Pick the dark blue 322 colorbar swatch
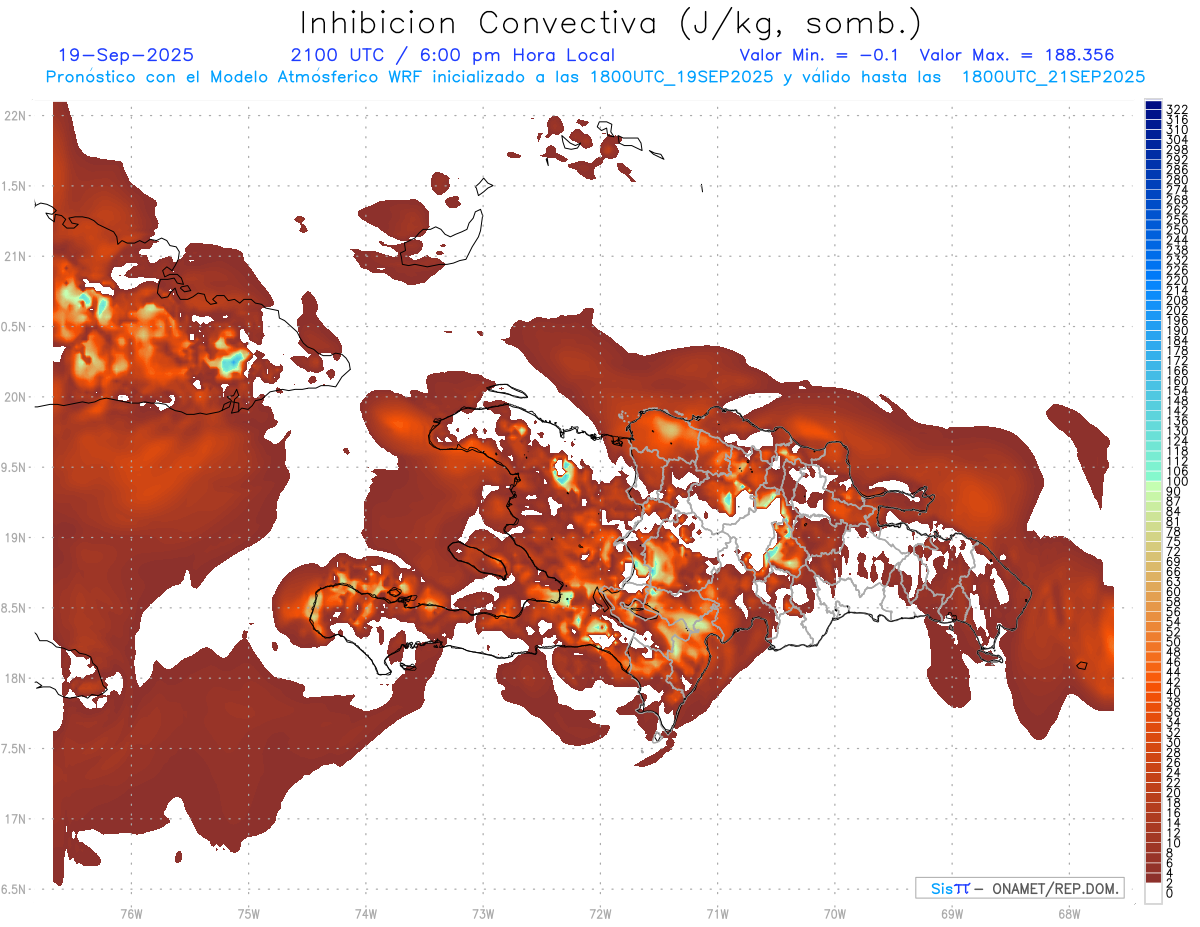The width and height of the screenshot is (1200, 927). pyautogui.click(x=1153, y=107)
